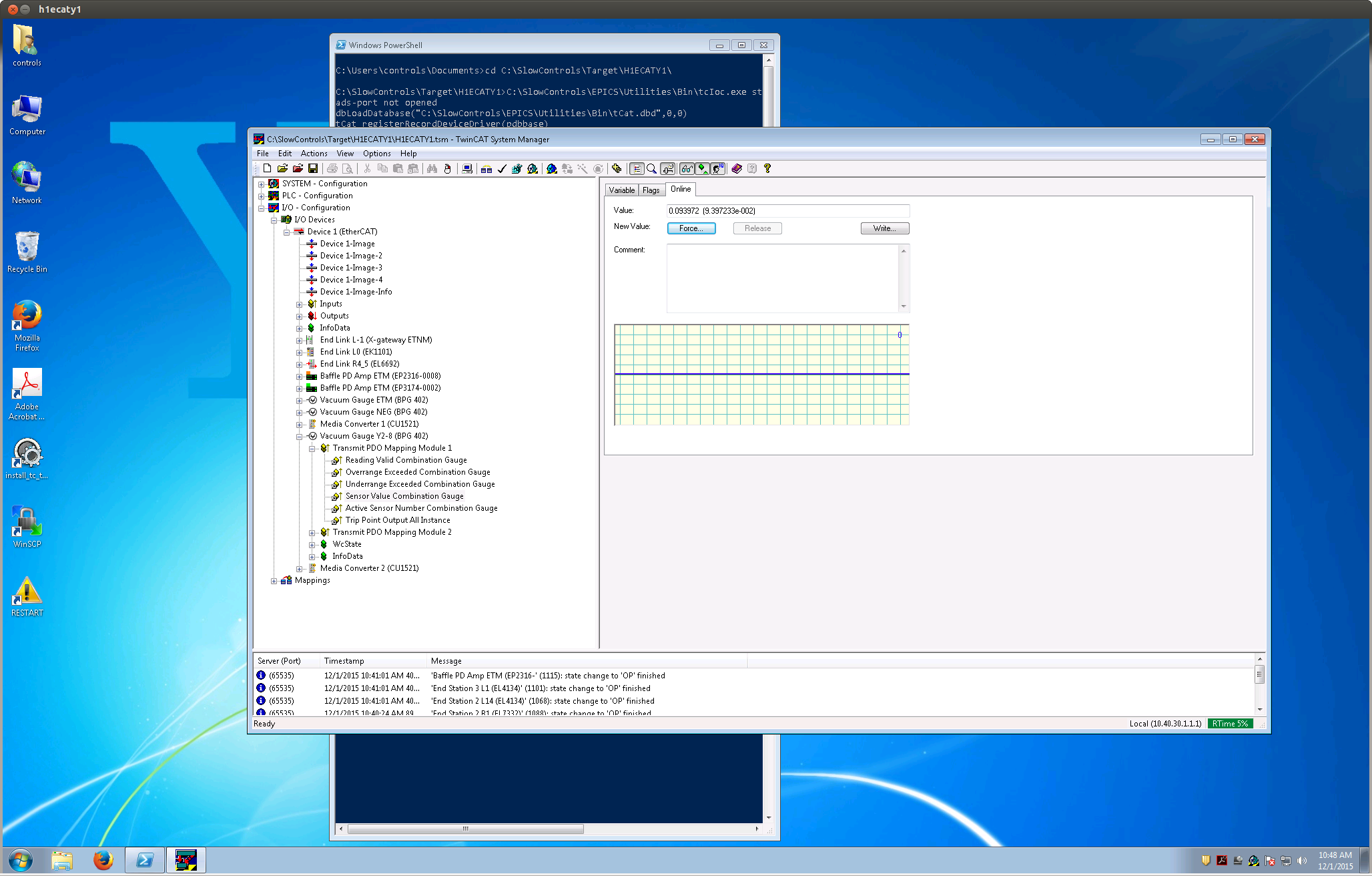This screenshot has height=876, width=1372.
Task: Open the View menu
Action: (345, 154)
